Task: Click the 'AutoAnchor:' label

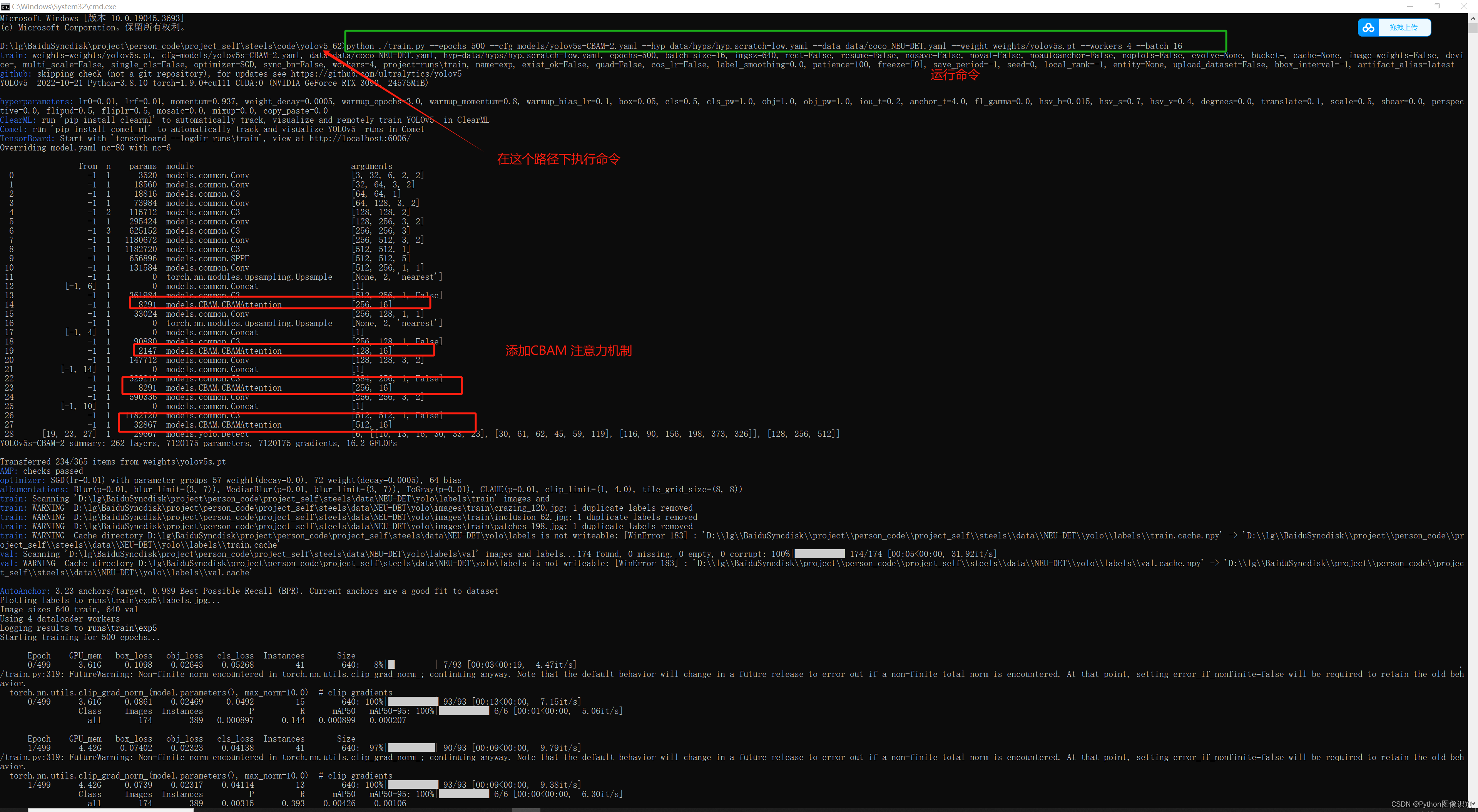Action: coord(25,591)
